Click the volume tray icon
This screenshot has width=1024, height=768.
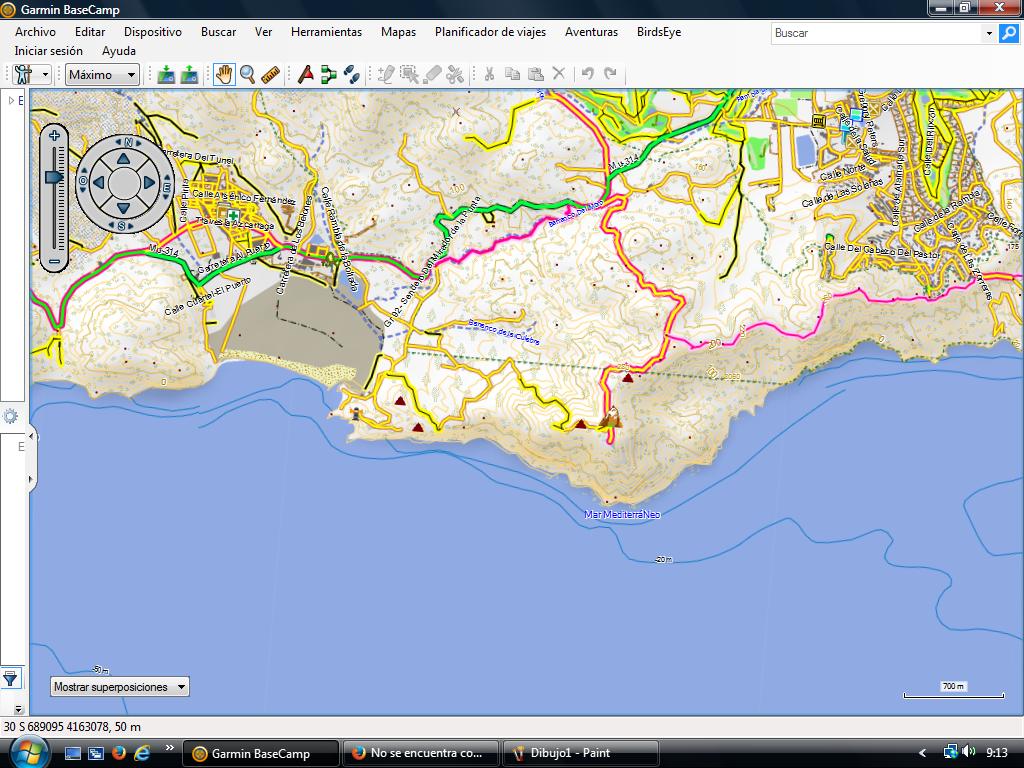(968, 752)
